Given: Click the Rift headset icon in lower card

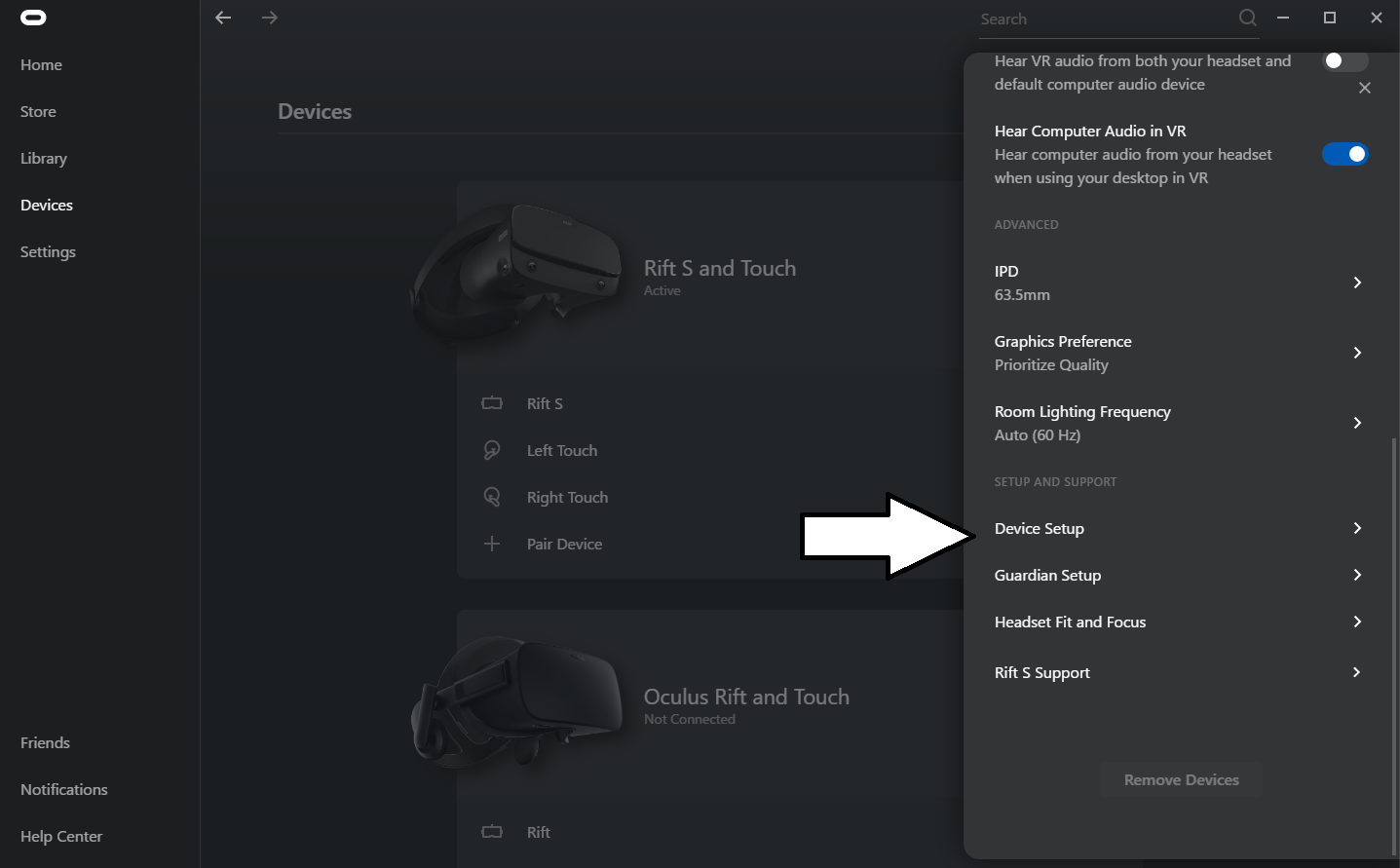Looking at the screenshot, I should click(492, 832).
